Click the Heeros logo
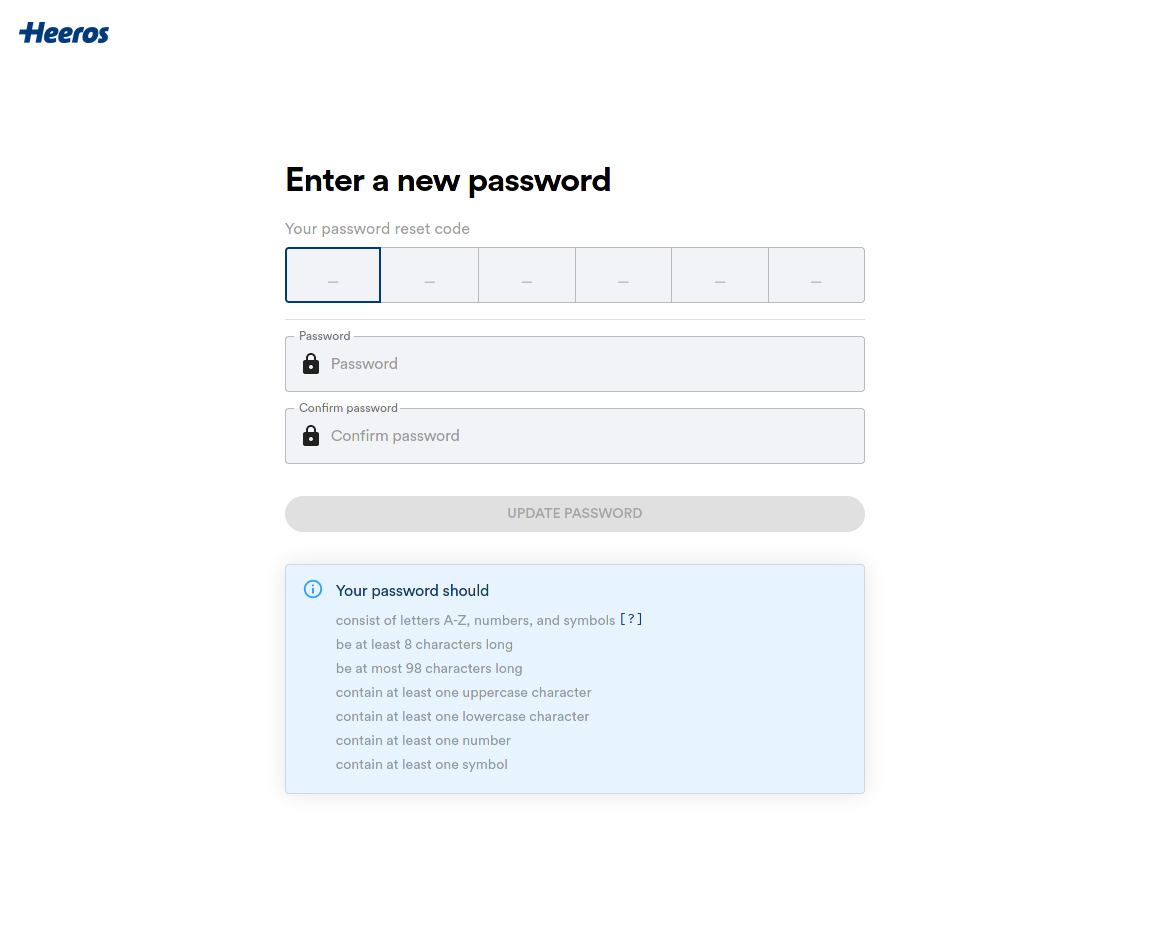 tap(64, 33)
